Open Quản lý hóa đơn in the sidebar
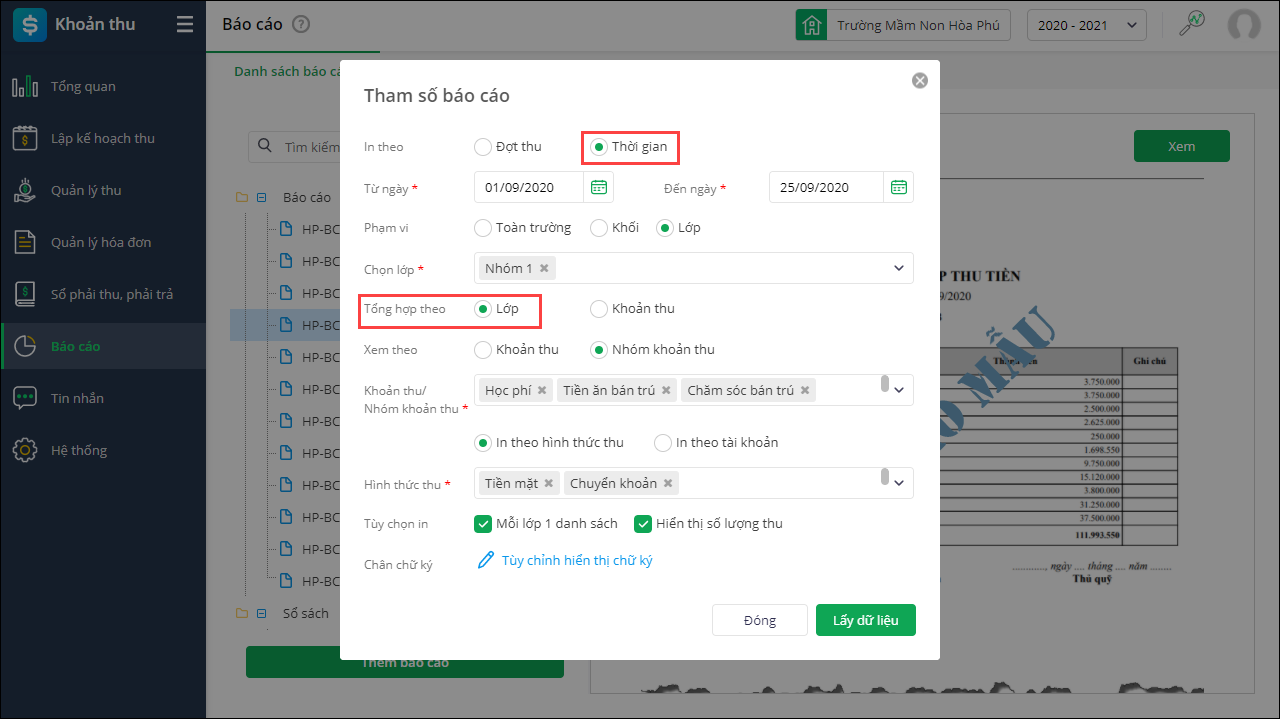Image resolution: width=1280 pixels, height=719 pixels. (103, 243)
